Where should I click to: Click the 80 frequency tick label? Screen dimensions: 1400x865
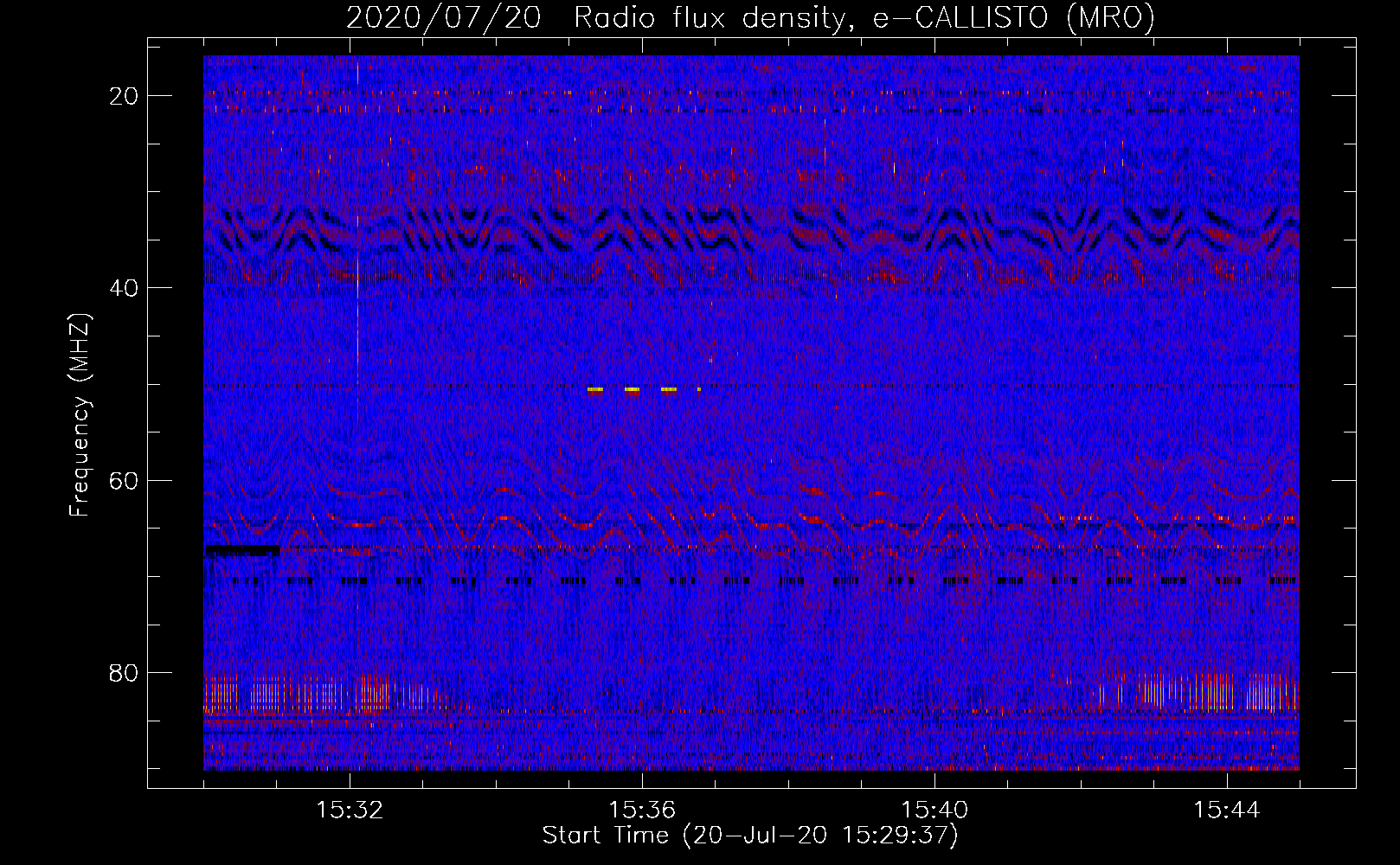point(124,672)
